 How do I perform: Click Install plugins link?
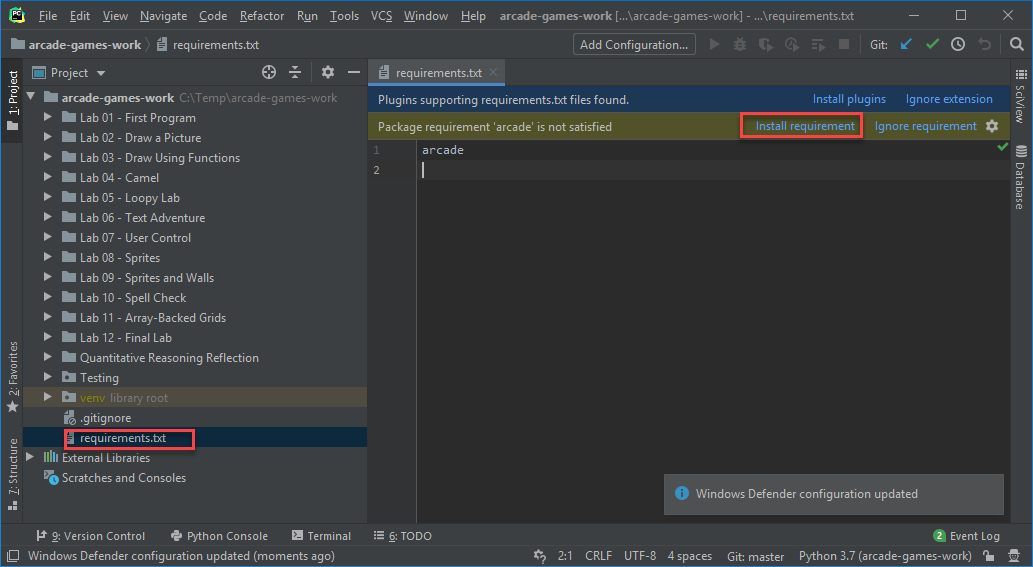click(x=849, y=99)
